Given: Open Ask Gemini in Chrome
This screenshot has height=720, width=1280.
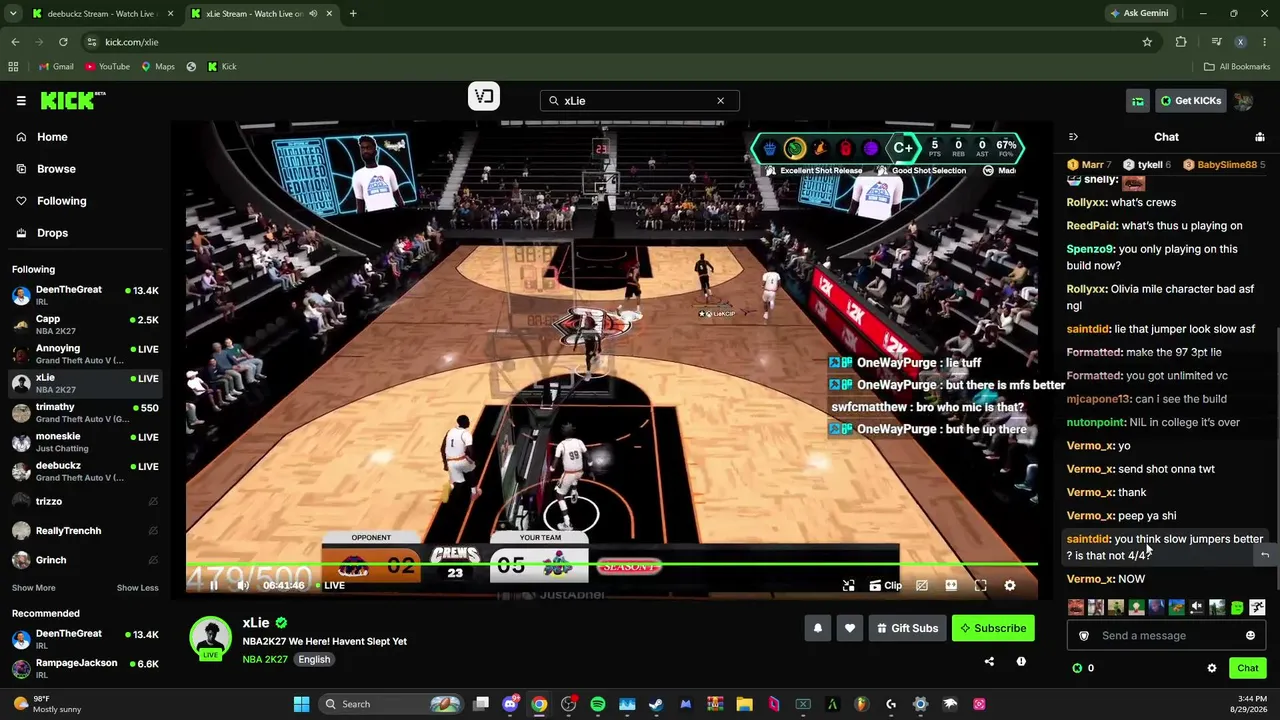Looking at the screenshot, I should [x=1139, y=14].
